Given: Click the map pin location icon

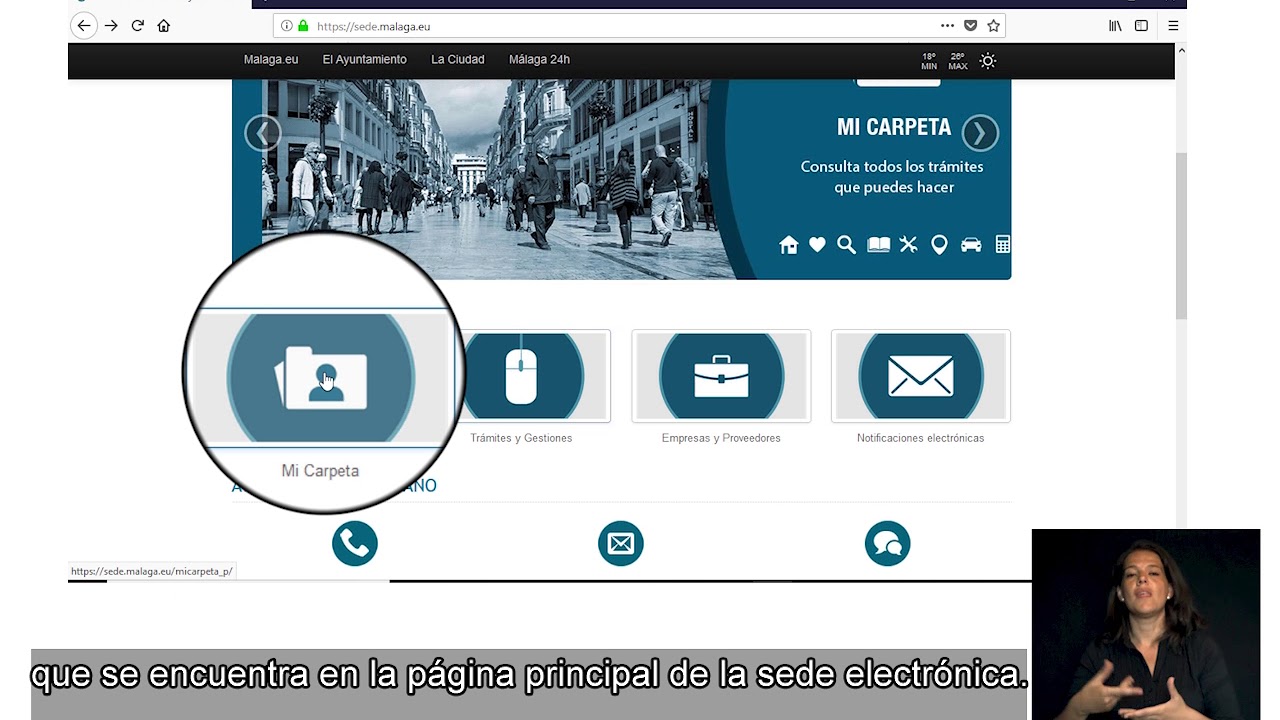Looking at the screenshot, I should coord(939,244).
